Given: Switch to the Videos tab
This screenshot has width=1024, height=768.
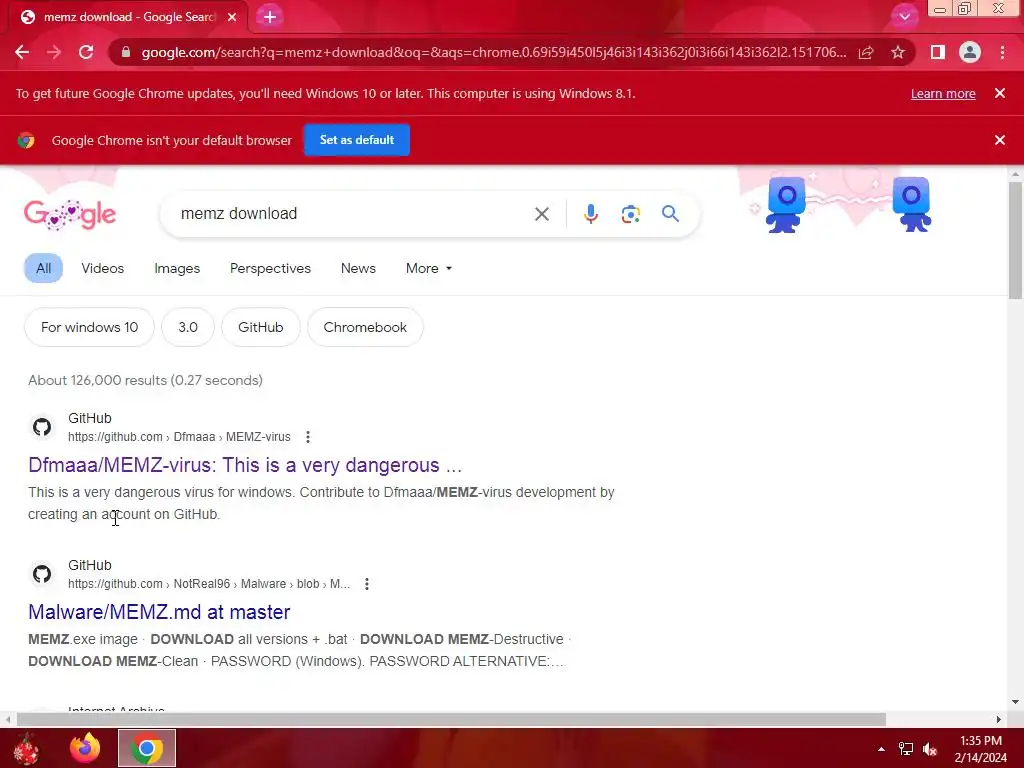Looking at the screenshot, I should click(103, 268).
